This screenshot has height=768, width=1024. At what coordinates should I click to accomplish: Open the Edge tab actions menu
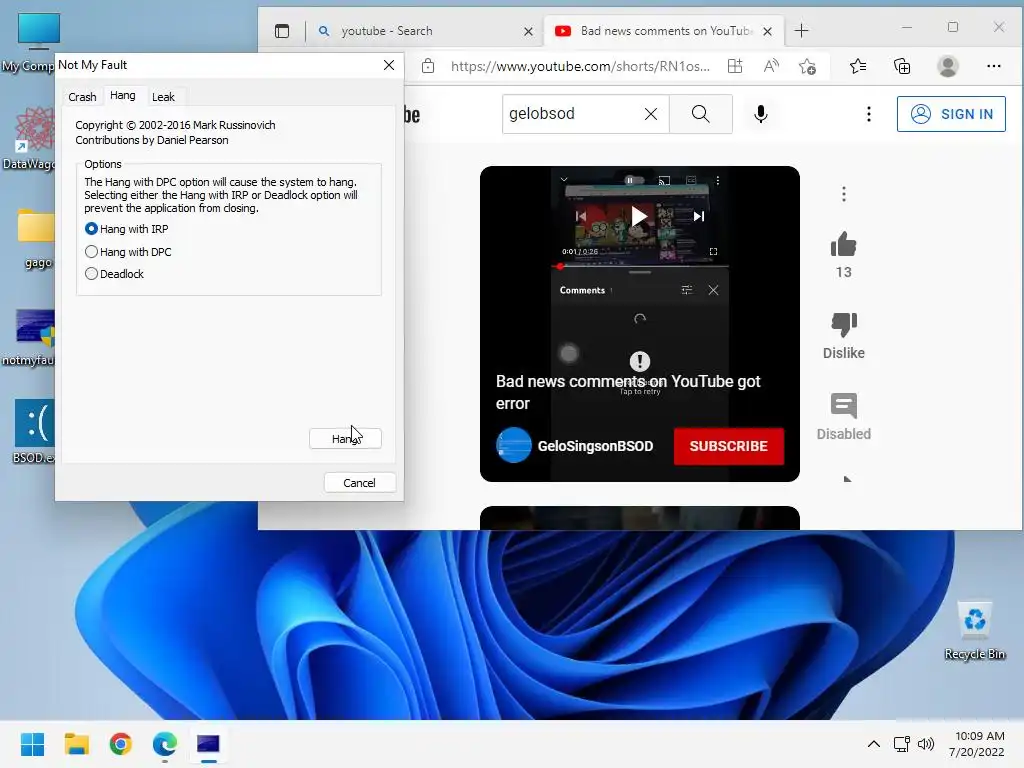point(282,31)
